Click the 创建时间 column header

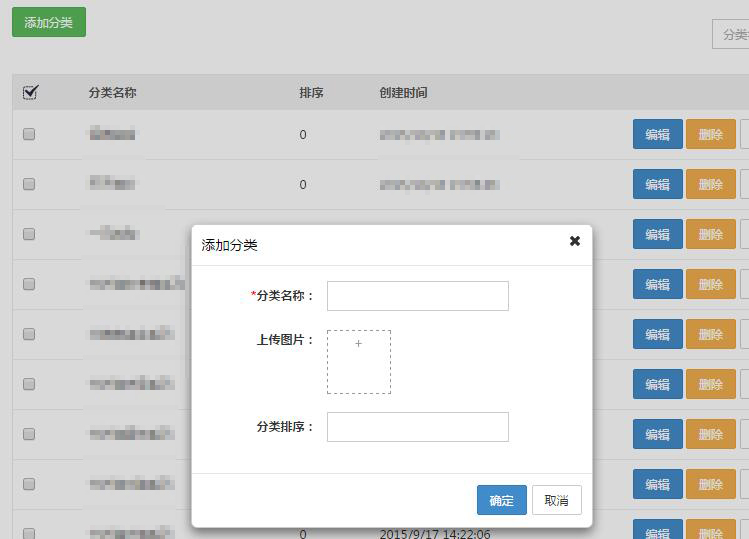click(x=403, y=93)
